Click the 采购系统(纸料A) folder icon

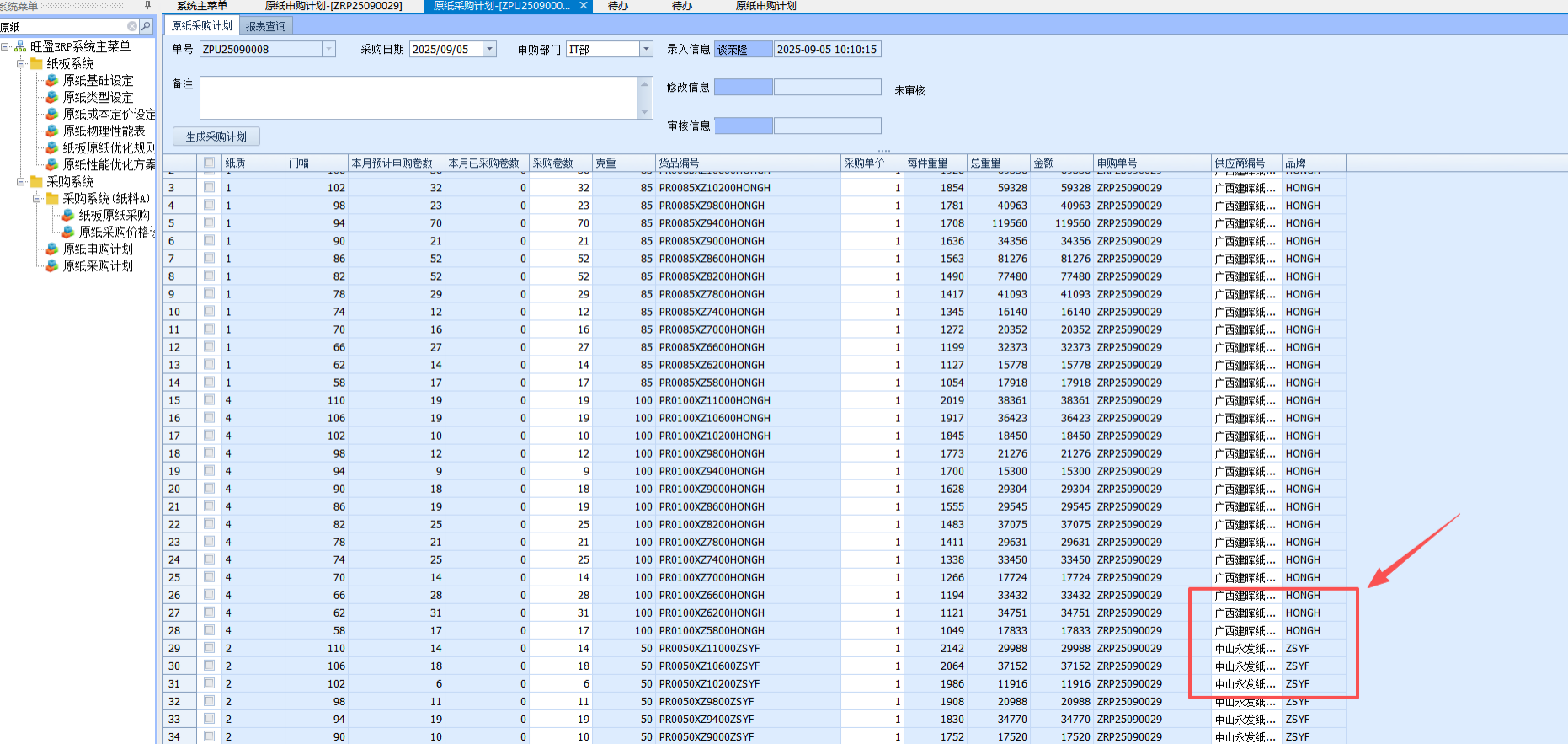(52, 198)
